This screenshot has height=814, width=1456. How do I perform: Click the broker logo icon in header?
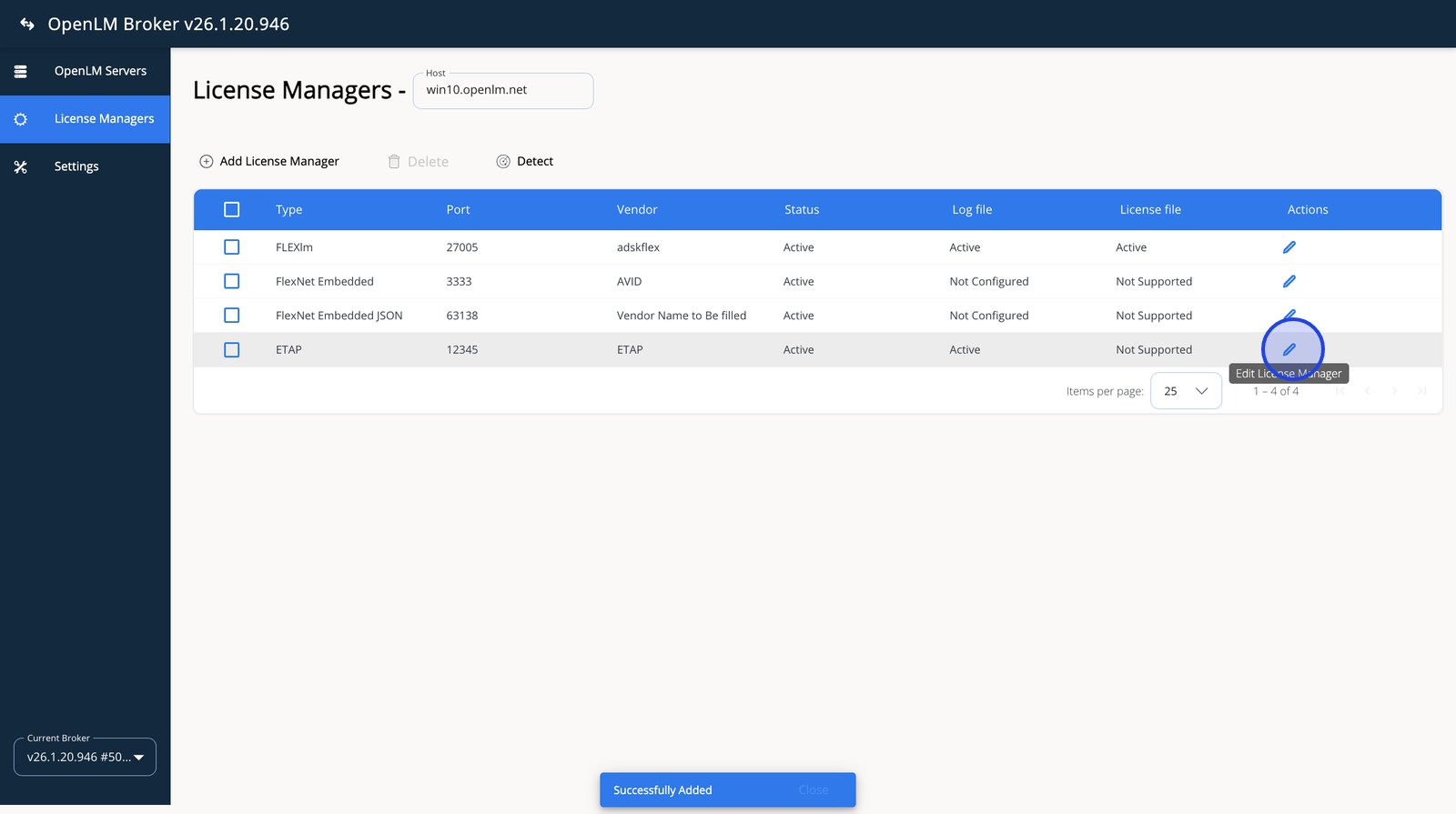coord(27,25)
